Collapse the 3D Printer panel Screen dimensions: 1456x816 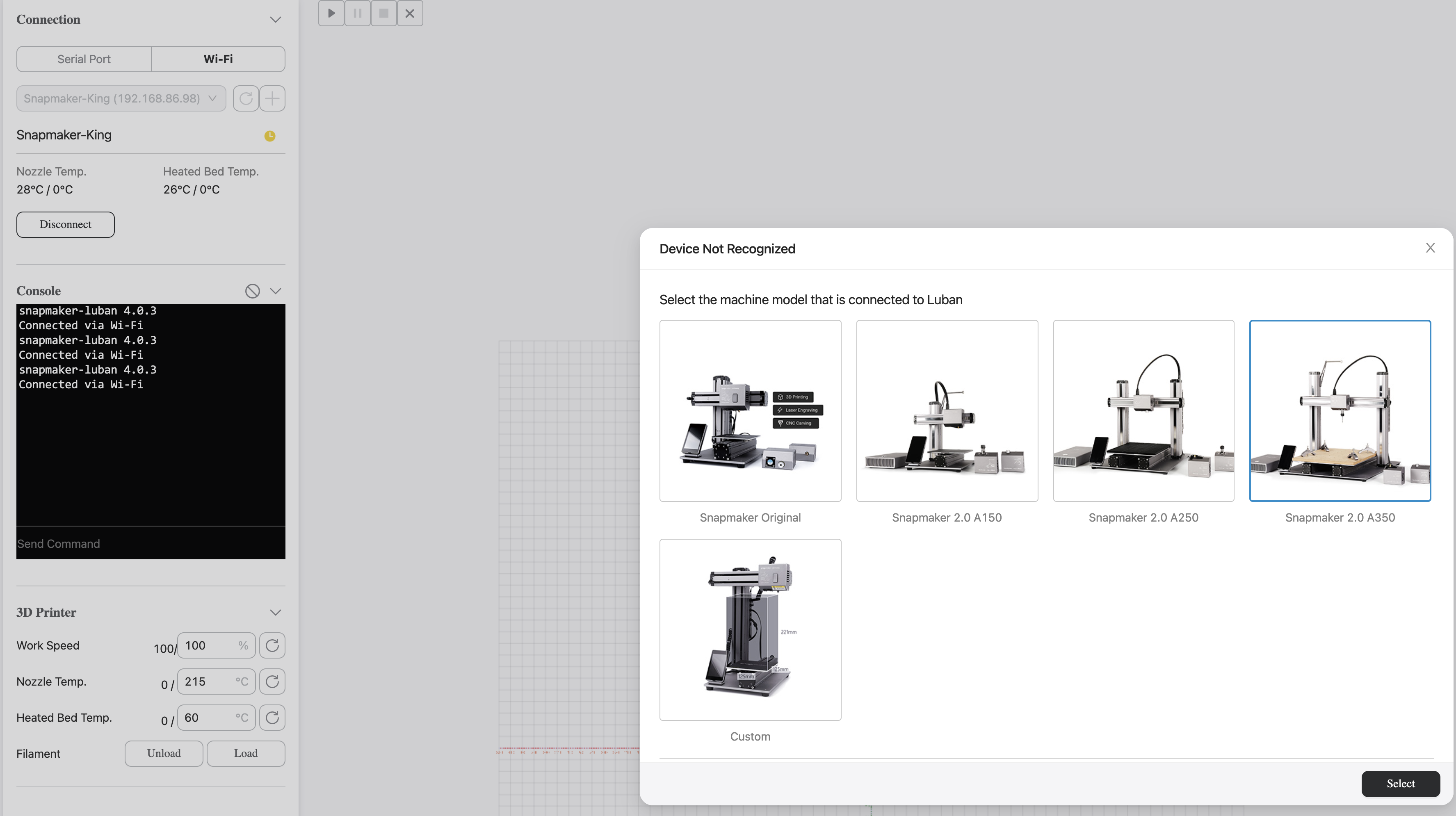pyautogui.click(x=275, y=613)
